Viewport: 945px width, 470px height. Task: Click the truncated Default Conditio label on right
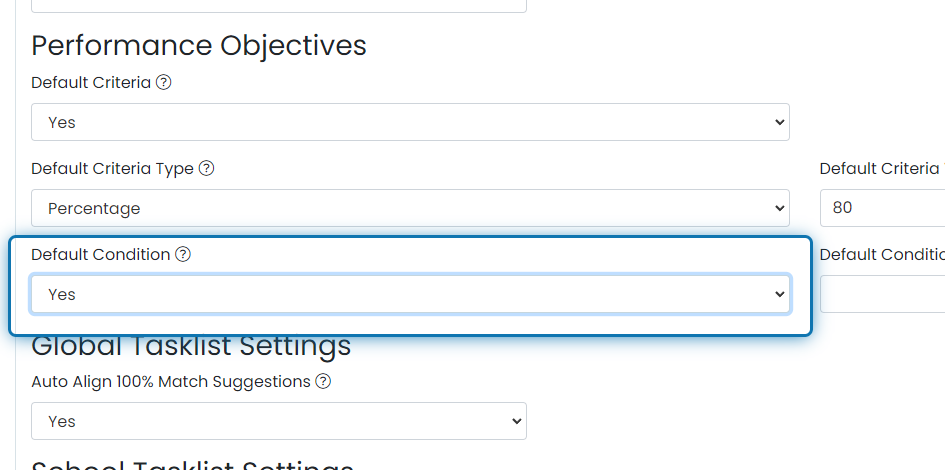pos(880,255)
